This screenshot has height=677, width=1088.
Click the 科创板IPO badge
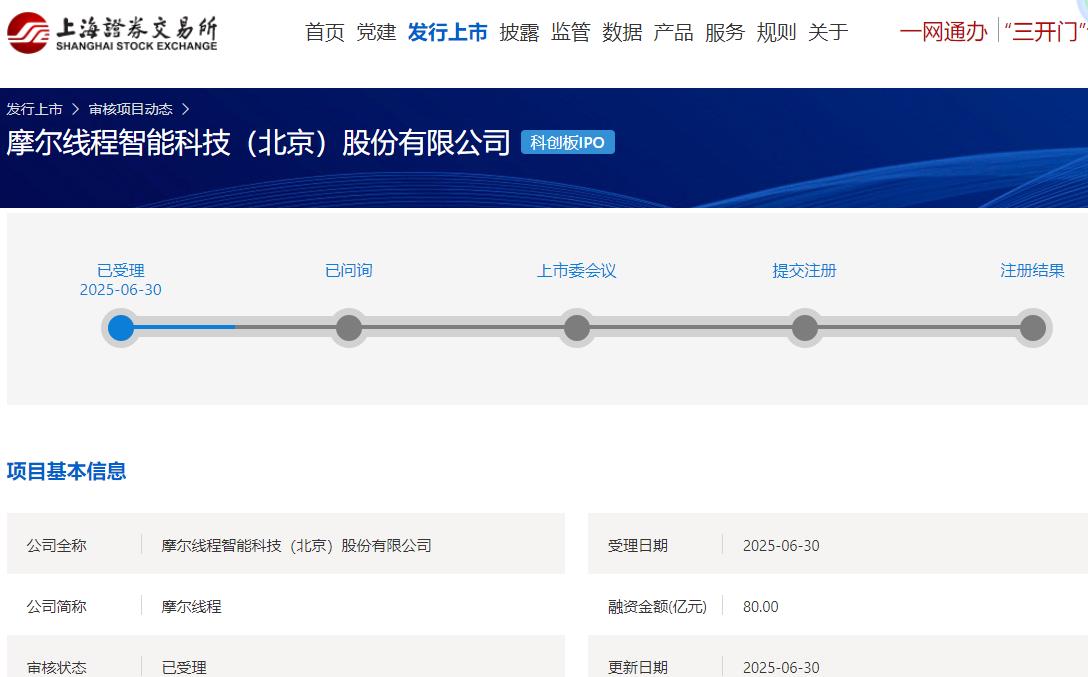568,142
